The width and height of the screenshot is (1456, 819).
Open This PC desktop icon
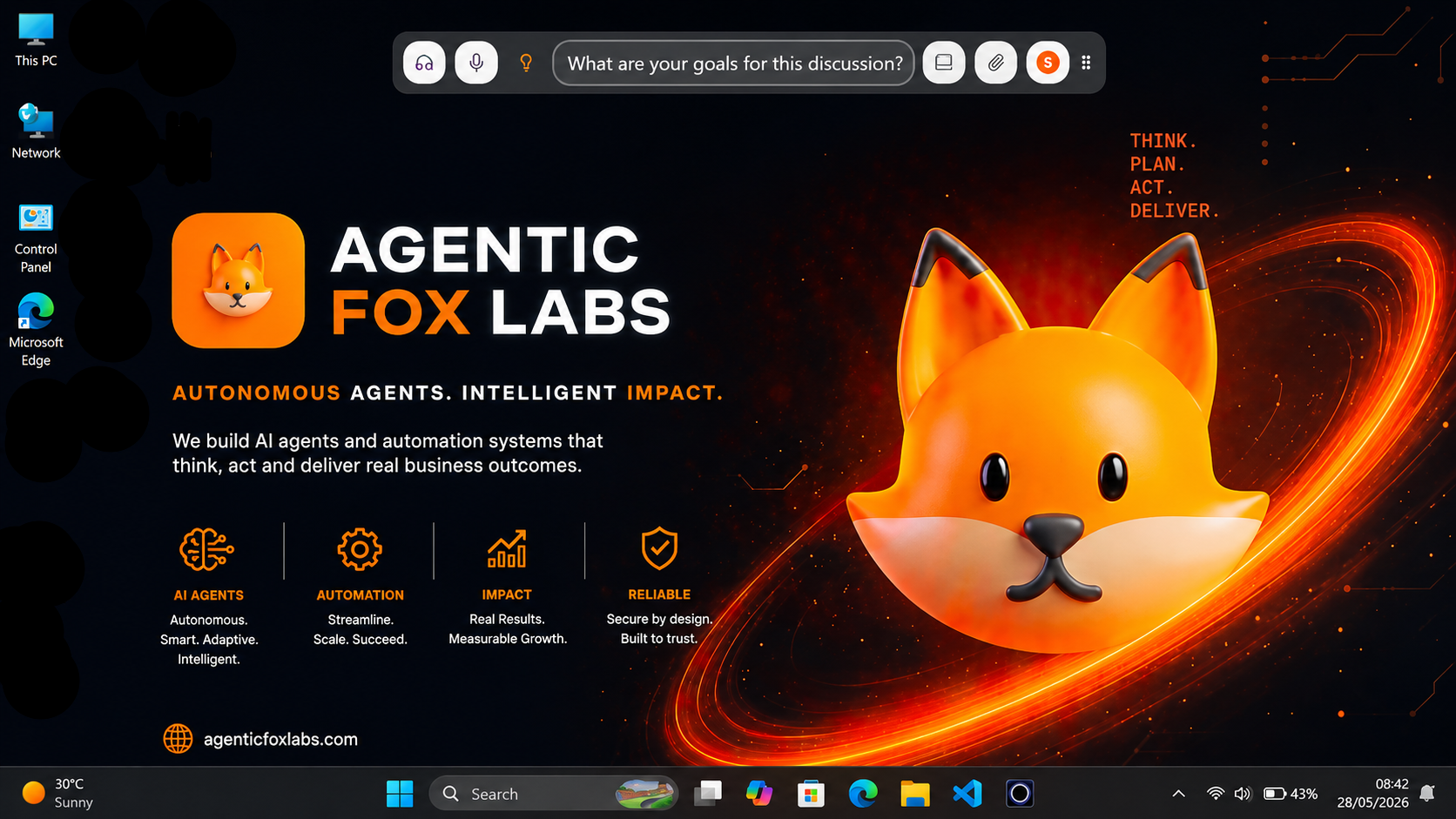pos(36,40)
